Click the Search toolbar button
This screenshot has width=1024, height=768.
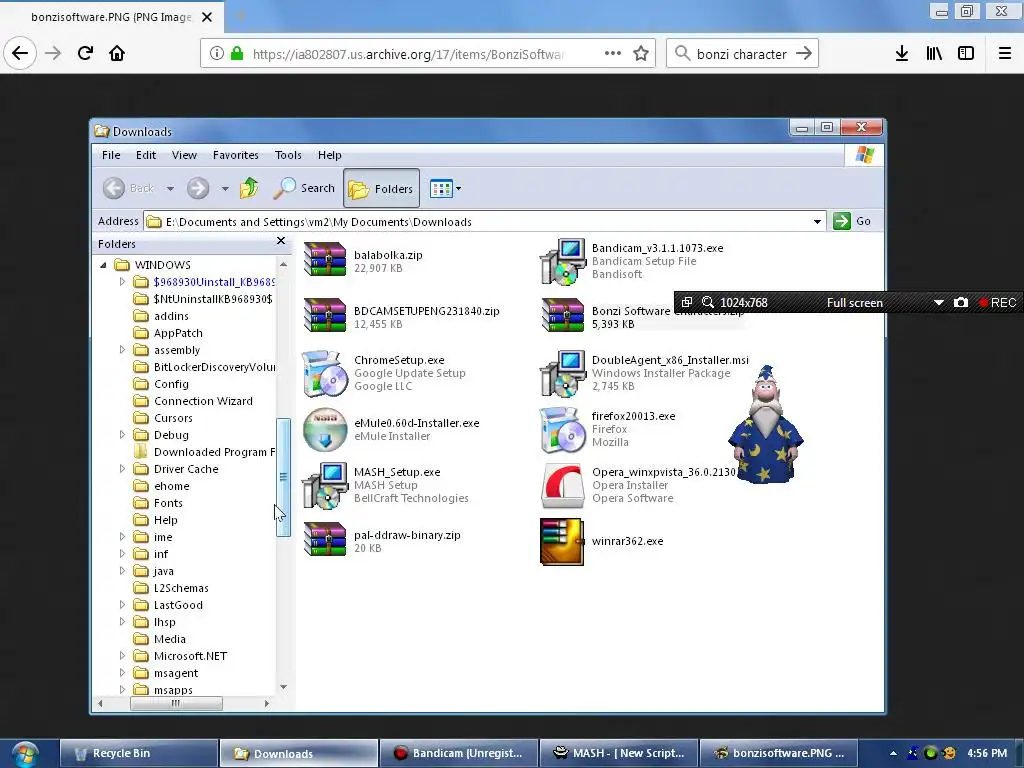pyautogui.click(x=304, y=188)
